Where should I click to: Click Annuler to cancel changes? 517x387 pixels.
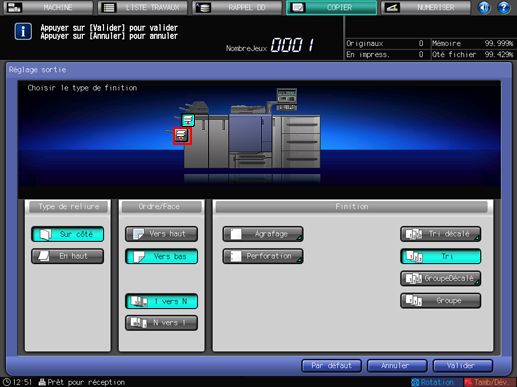397,366
